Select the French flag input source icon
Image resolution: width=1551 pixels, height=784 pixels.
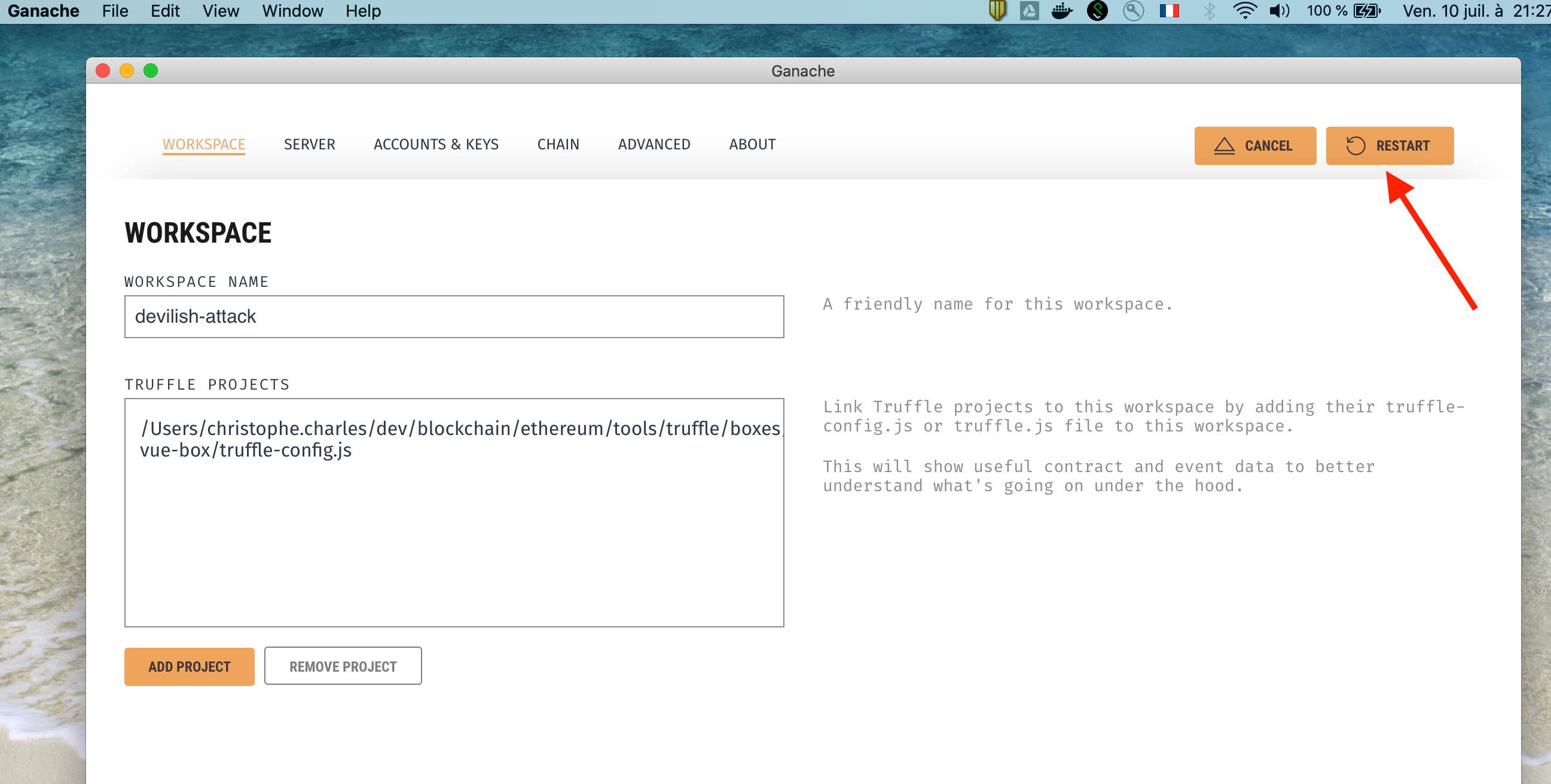point(1169,10)
